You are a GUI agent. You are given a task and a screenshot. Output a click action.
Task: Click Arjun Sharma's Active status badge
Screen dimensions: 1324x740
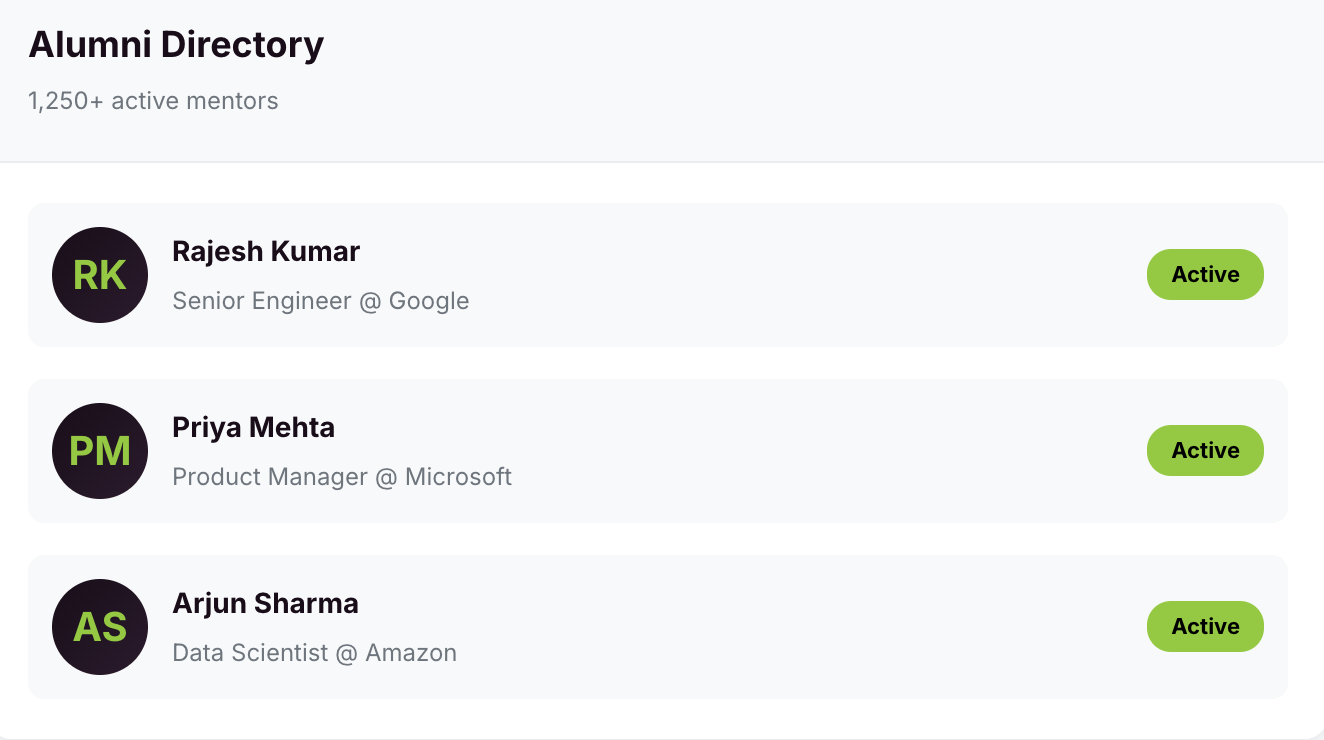point(1205,627)
